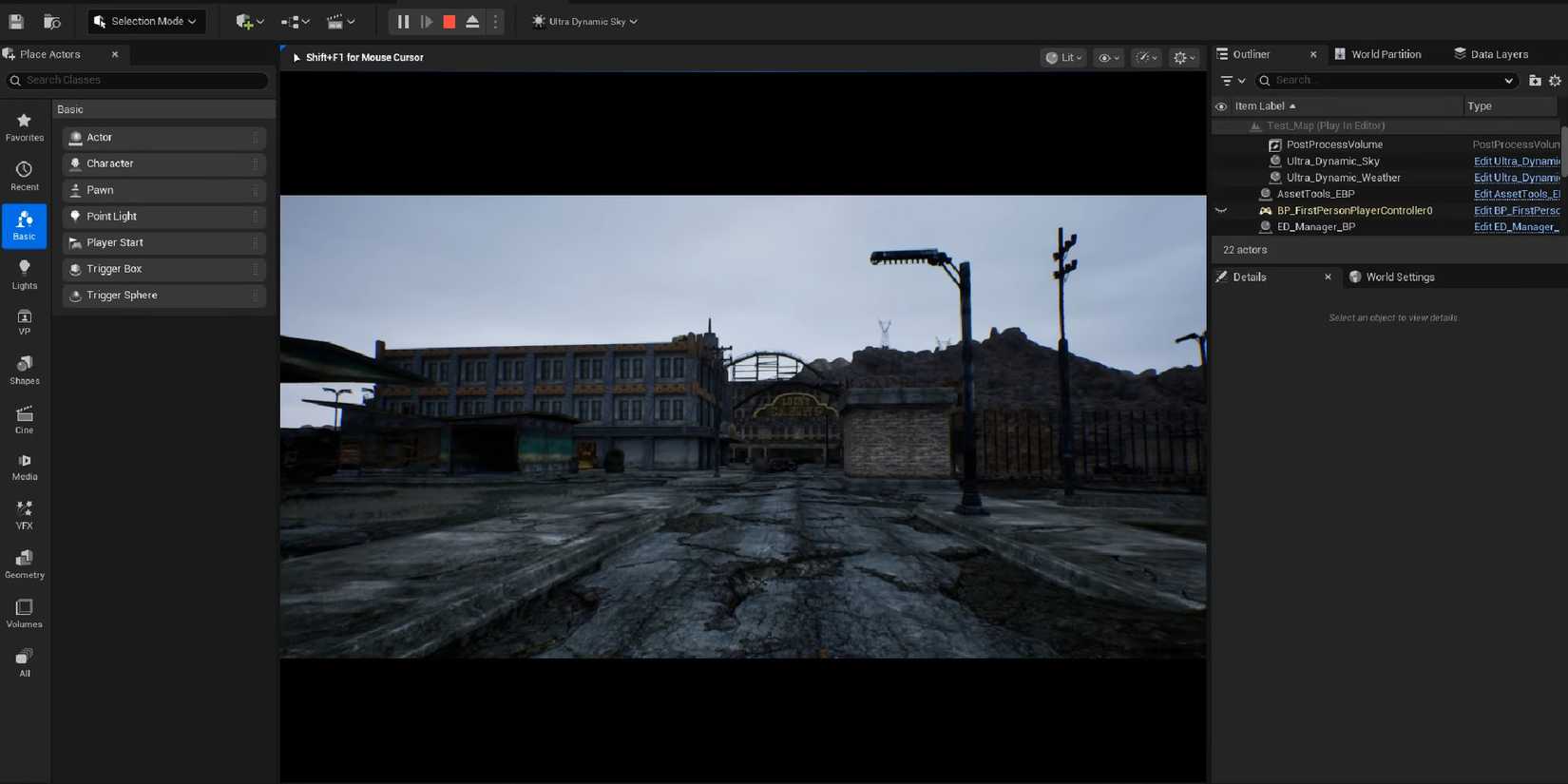Expand the Ultra Dynamic Sky dropdown
This screenshot has width=1568, height=784.
coord(585,21)
